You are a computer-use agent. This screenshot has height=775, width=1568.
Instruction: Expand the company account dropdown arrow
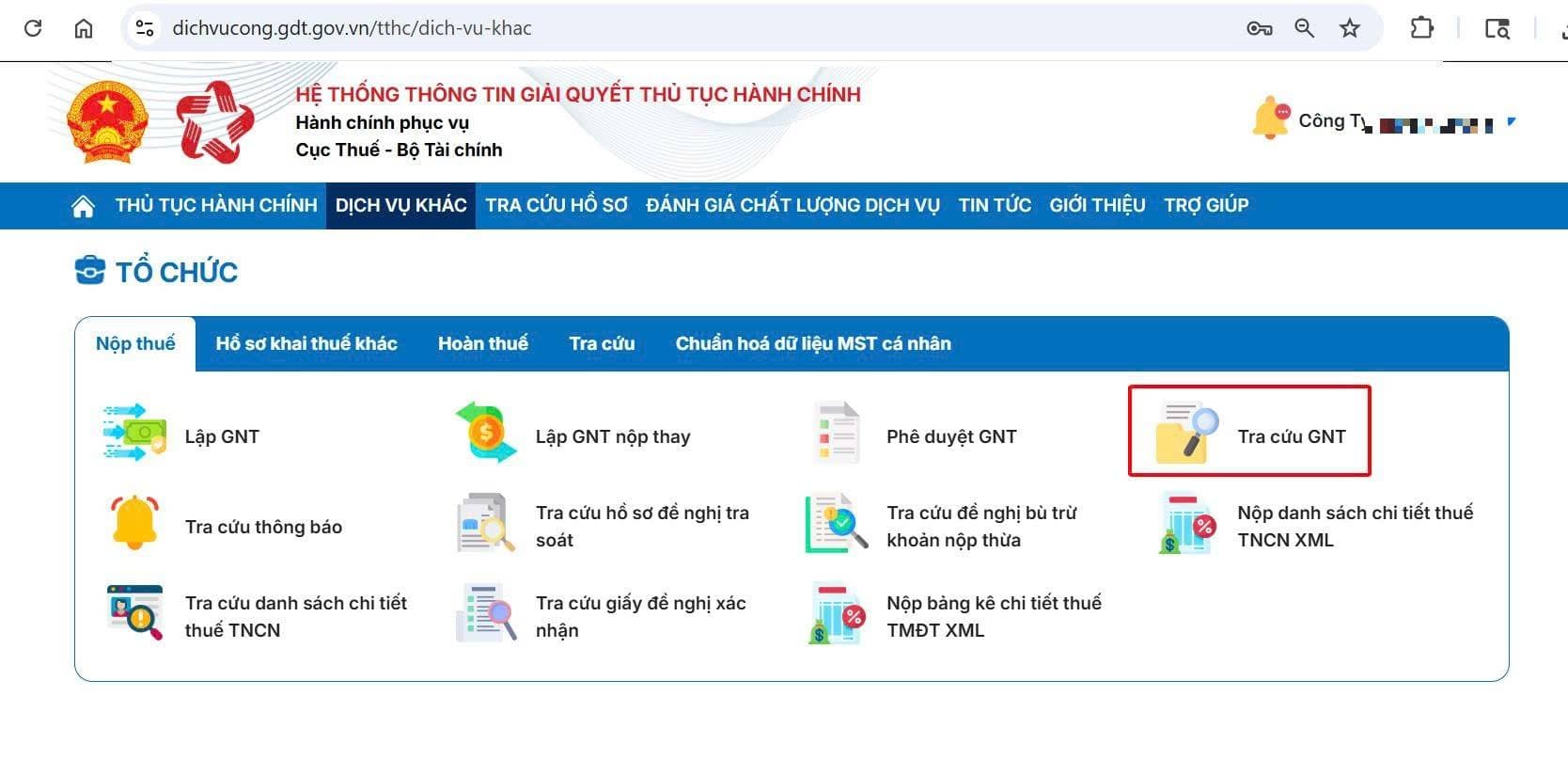1512,121
